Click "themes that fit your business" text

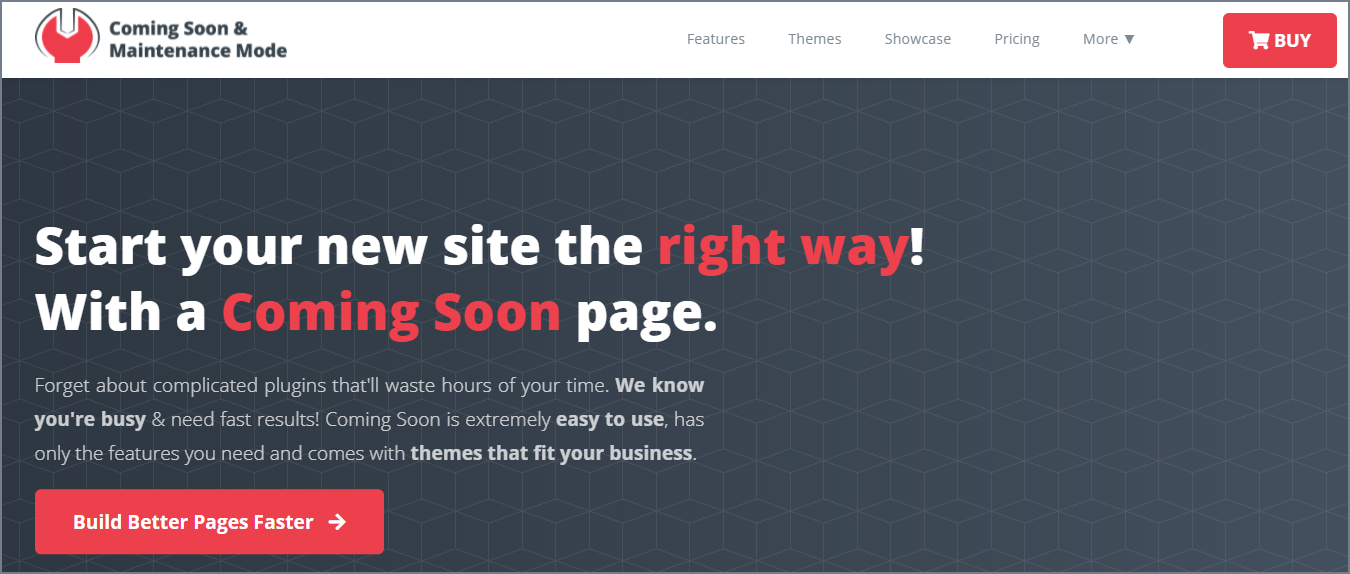(x=551, y=453)
